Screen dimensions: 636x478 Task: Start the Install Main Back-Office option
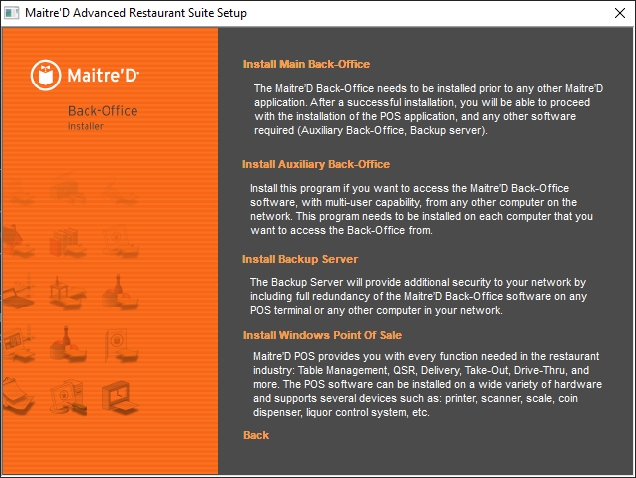(306, 64)
